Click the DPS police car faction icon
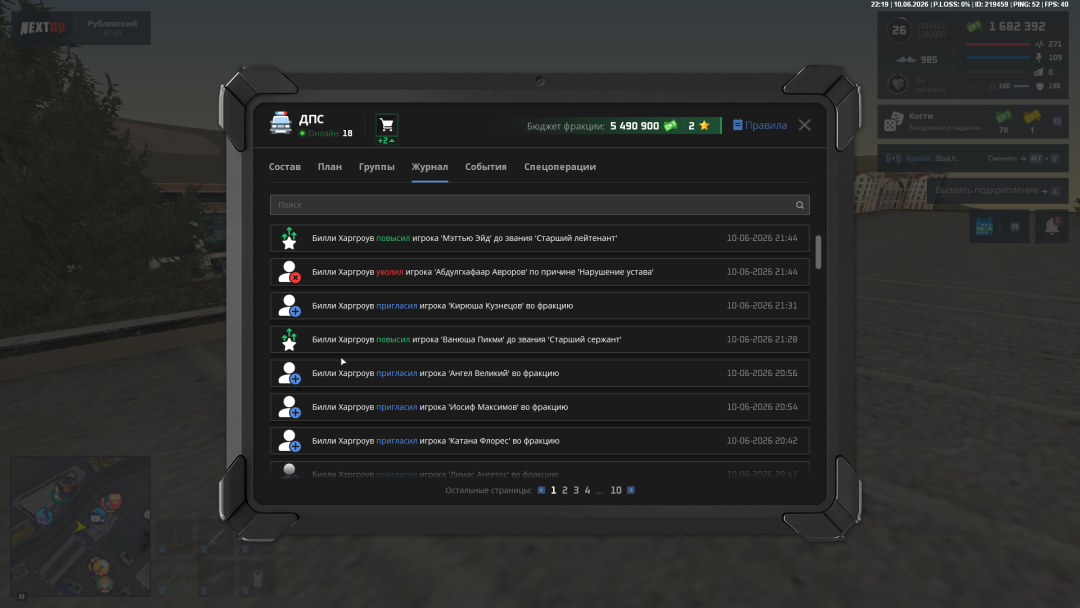 point(280,123)
